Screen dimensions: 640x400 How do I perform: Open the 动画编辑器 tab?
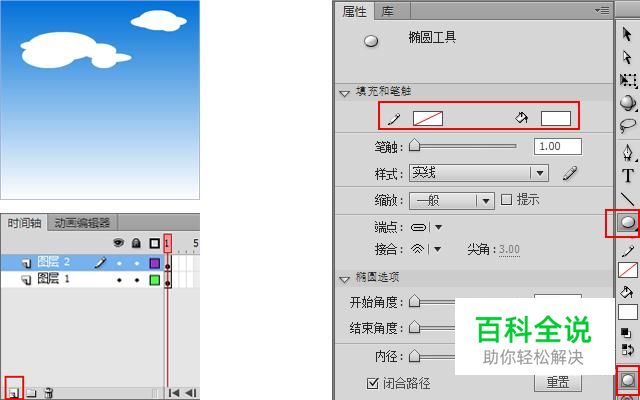[x=82, y=223]
